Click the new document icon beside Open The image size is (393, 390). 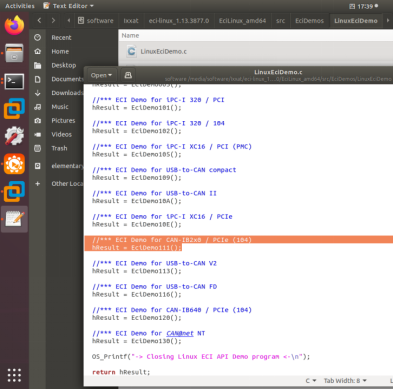[128, 75]
